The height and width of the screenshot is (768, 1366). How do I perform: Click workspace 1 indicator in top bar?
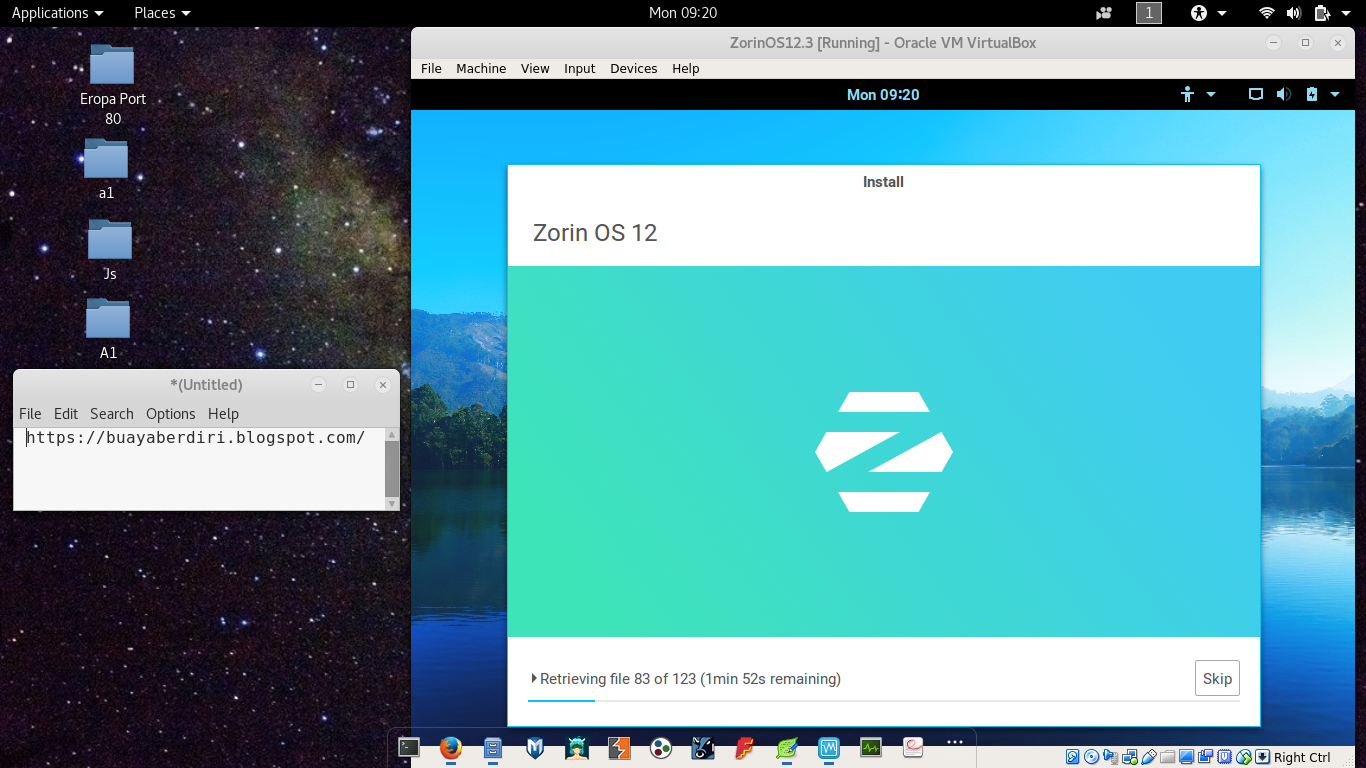coord(1149,13)
